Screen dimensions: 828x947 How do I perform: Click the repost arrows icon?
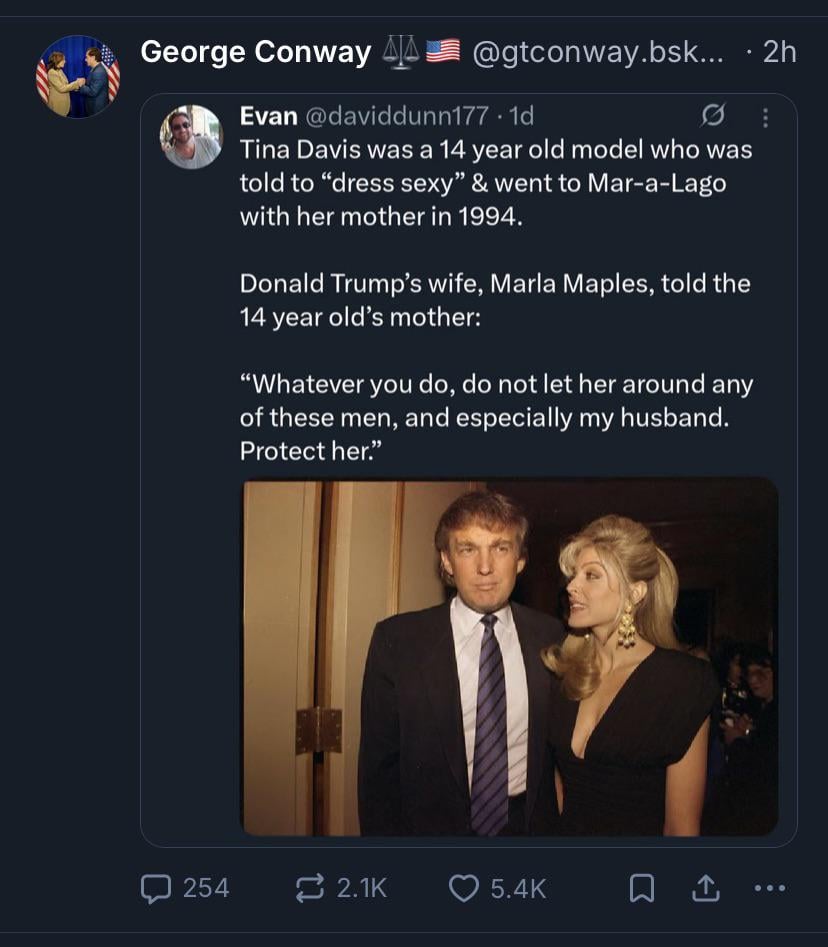(307, 888)
